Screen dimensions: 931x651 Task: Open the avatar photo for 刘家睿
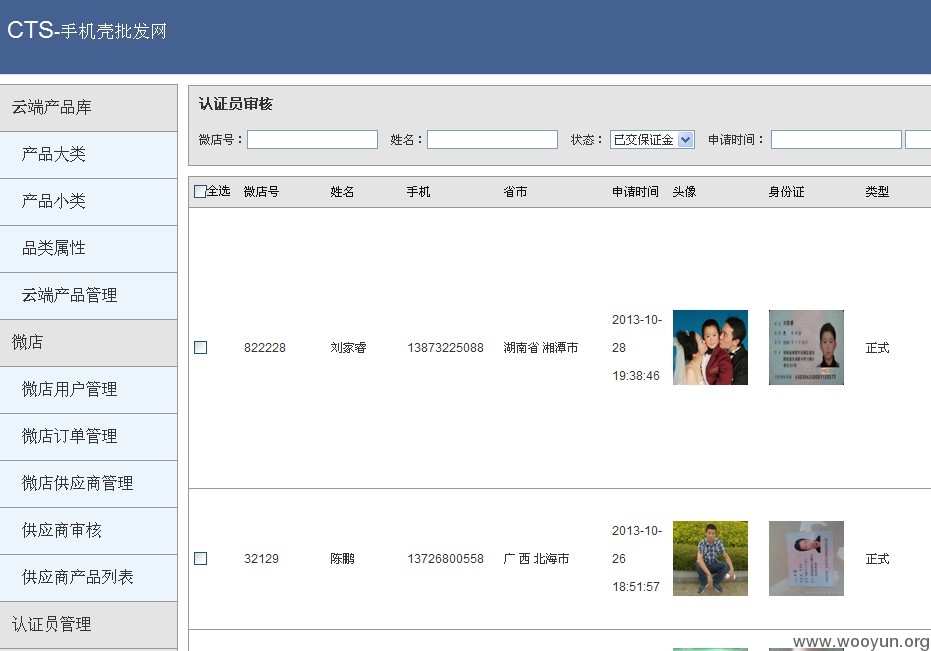pos(710,347)
